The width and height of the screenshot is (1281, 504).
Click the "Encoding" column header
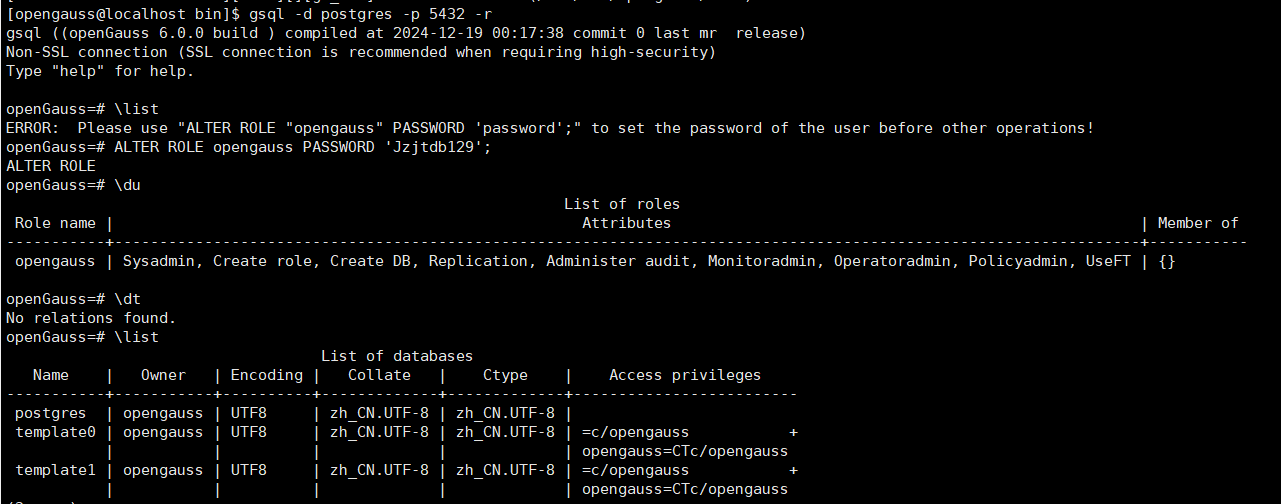[266, 375]
